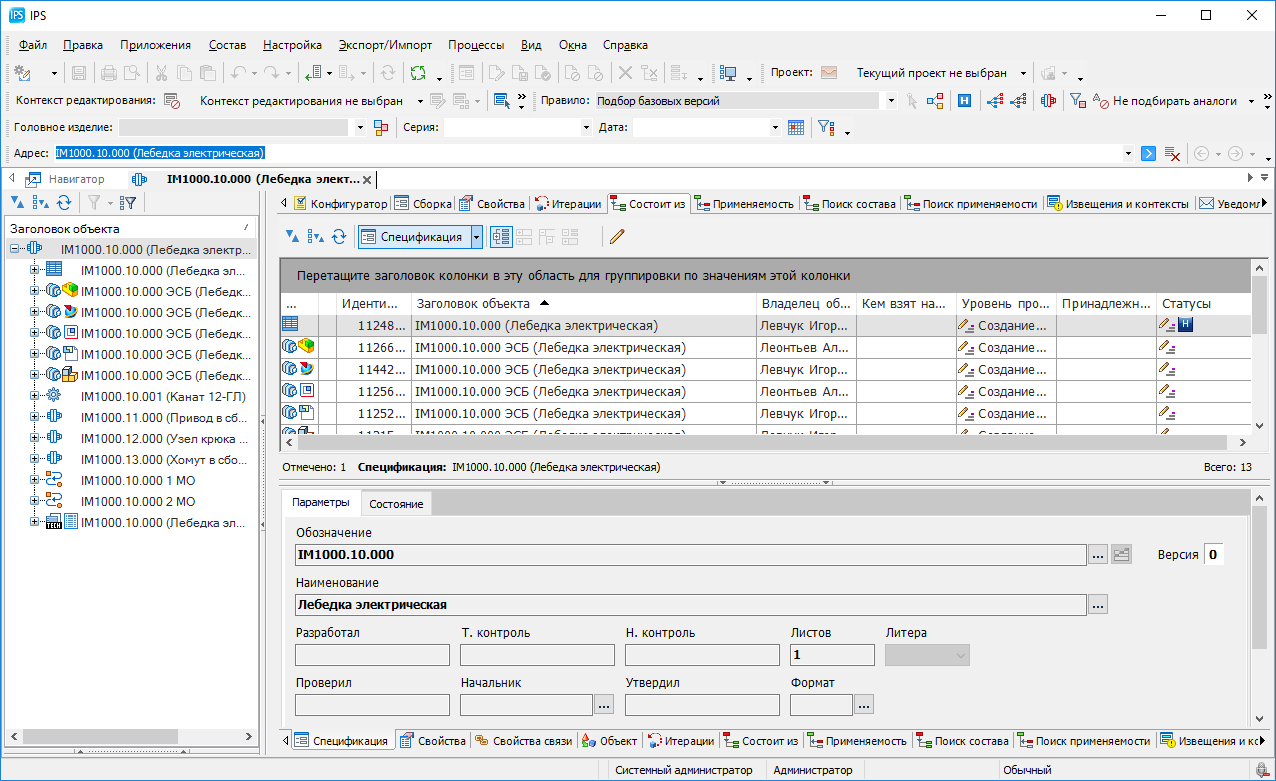Open the Процессы menu
The width and height of the screenshot is (1276, 781).
coord(475,45)
